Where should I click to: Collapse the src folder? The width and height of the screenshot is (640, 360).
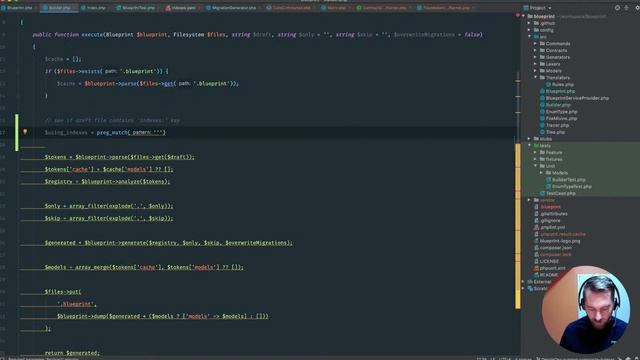click(529, 37)
